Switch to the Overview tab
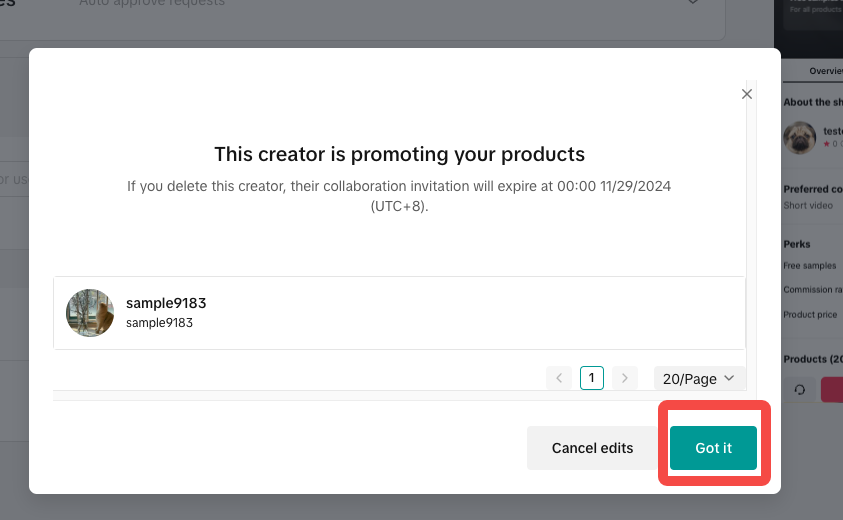The image size is (843, 520). tap(826, 71)
